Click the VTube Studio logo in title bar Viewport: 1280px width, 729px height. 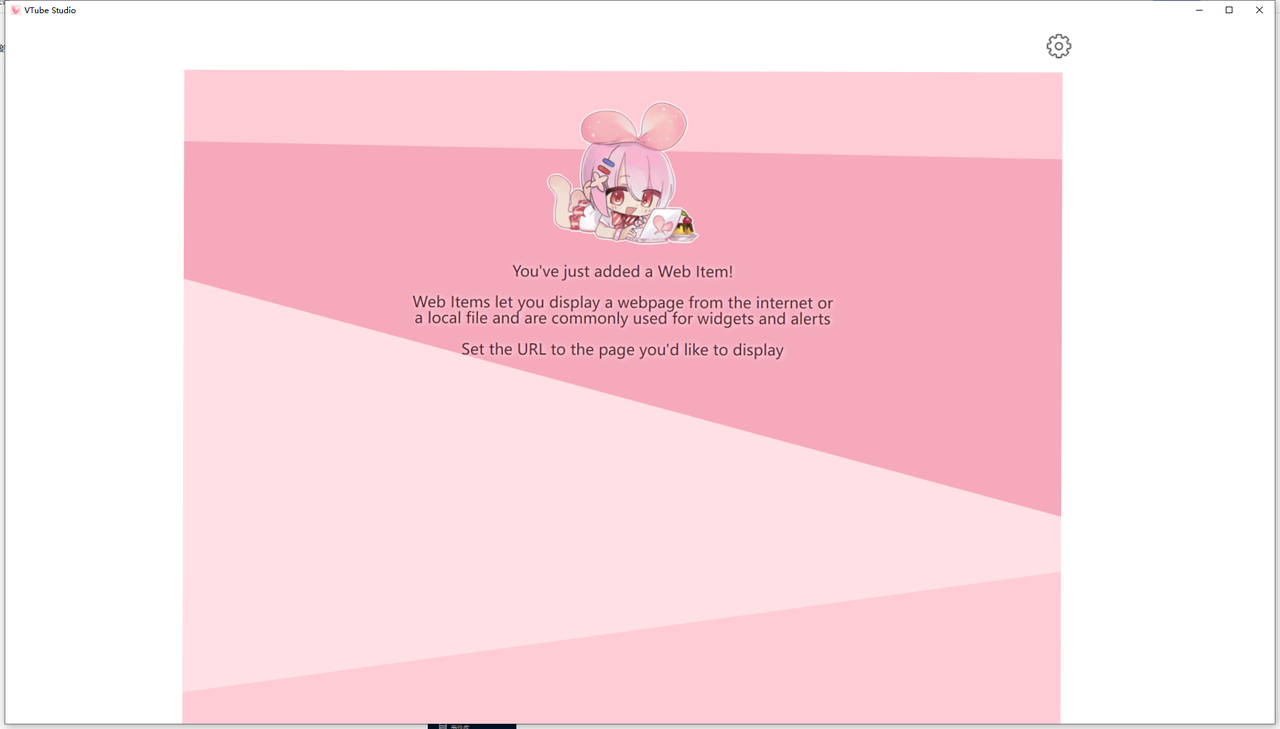16,10
